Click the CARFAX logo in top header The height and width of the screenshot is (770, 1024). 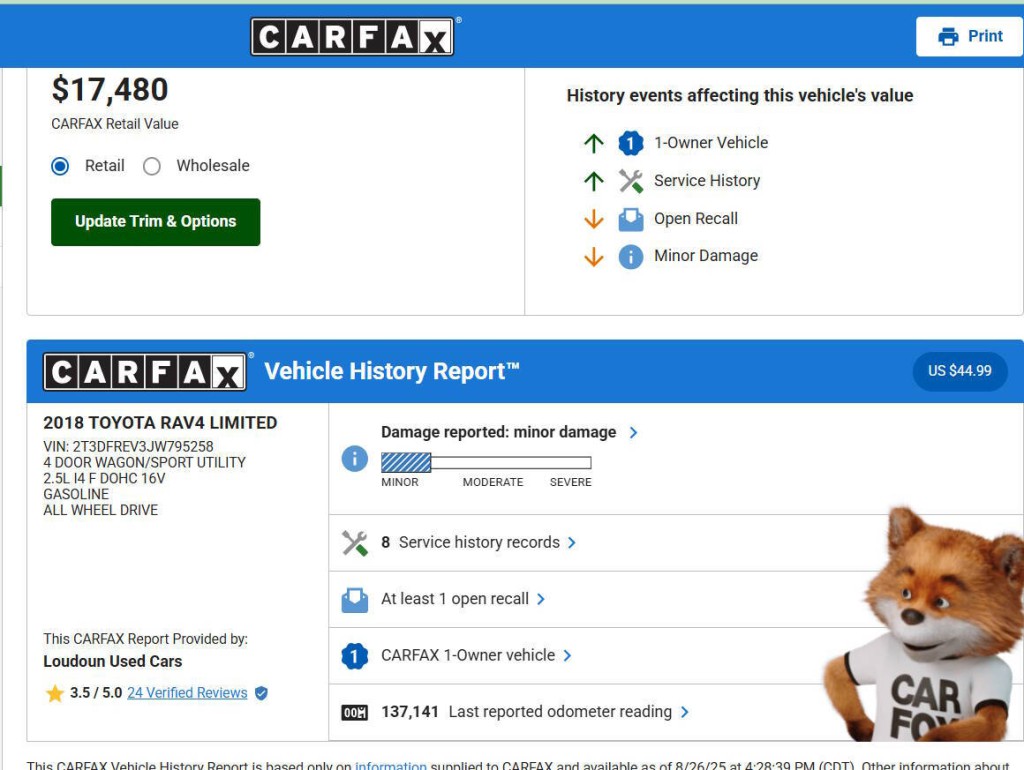click(x=353, y=37)
